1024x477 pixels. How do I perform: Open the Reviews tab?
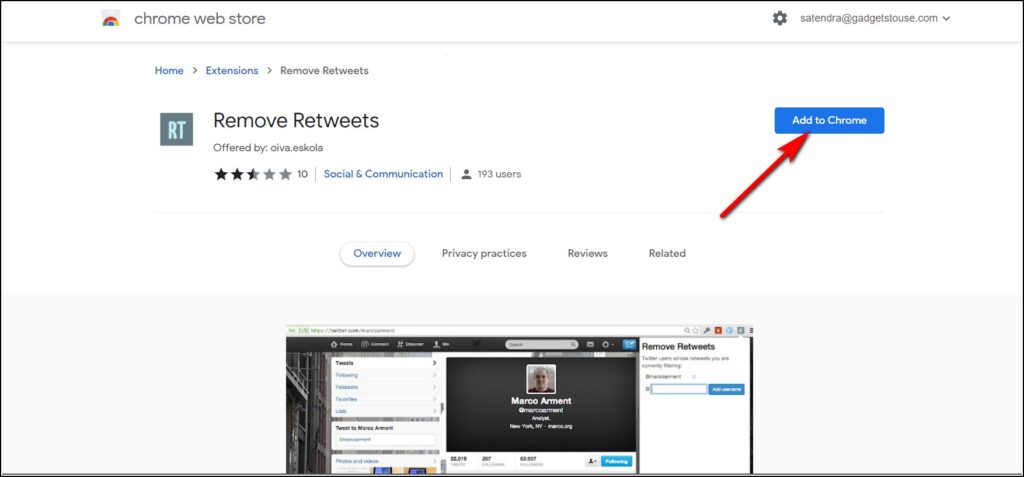pyautogui.click(x=587, y=254)
